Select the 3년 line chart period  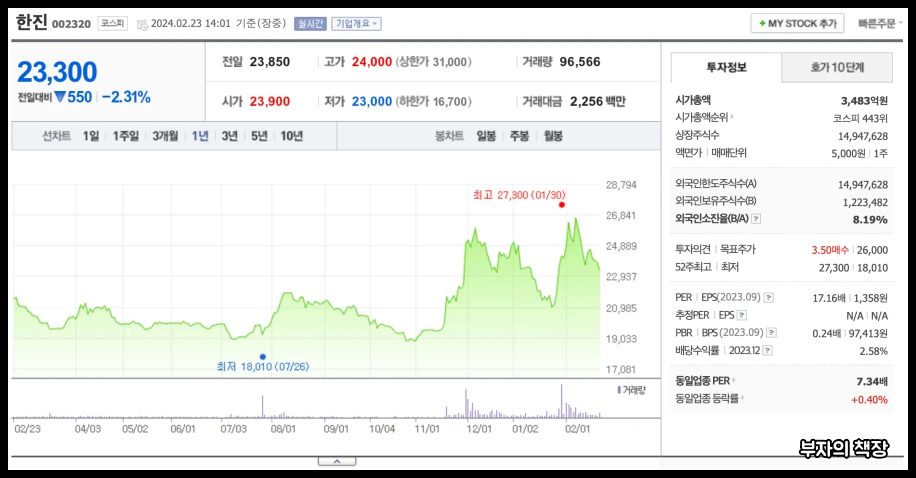(x=230, y=136)
